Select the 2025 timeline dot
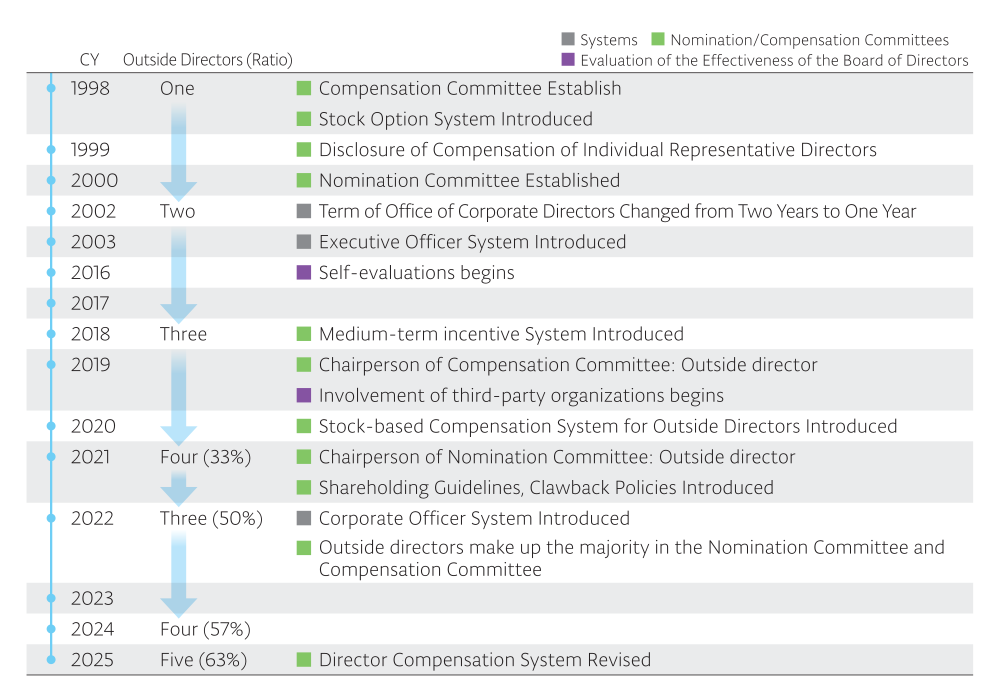Viewport: 1000px width, 695px height. (x=51, y=659)
